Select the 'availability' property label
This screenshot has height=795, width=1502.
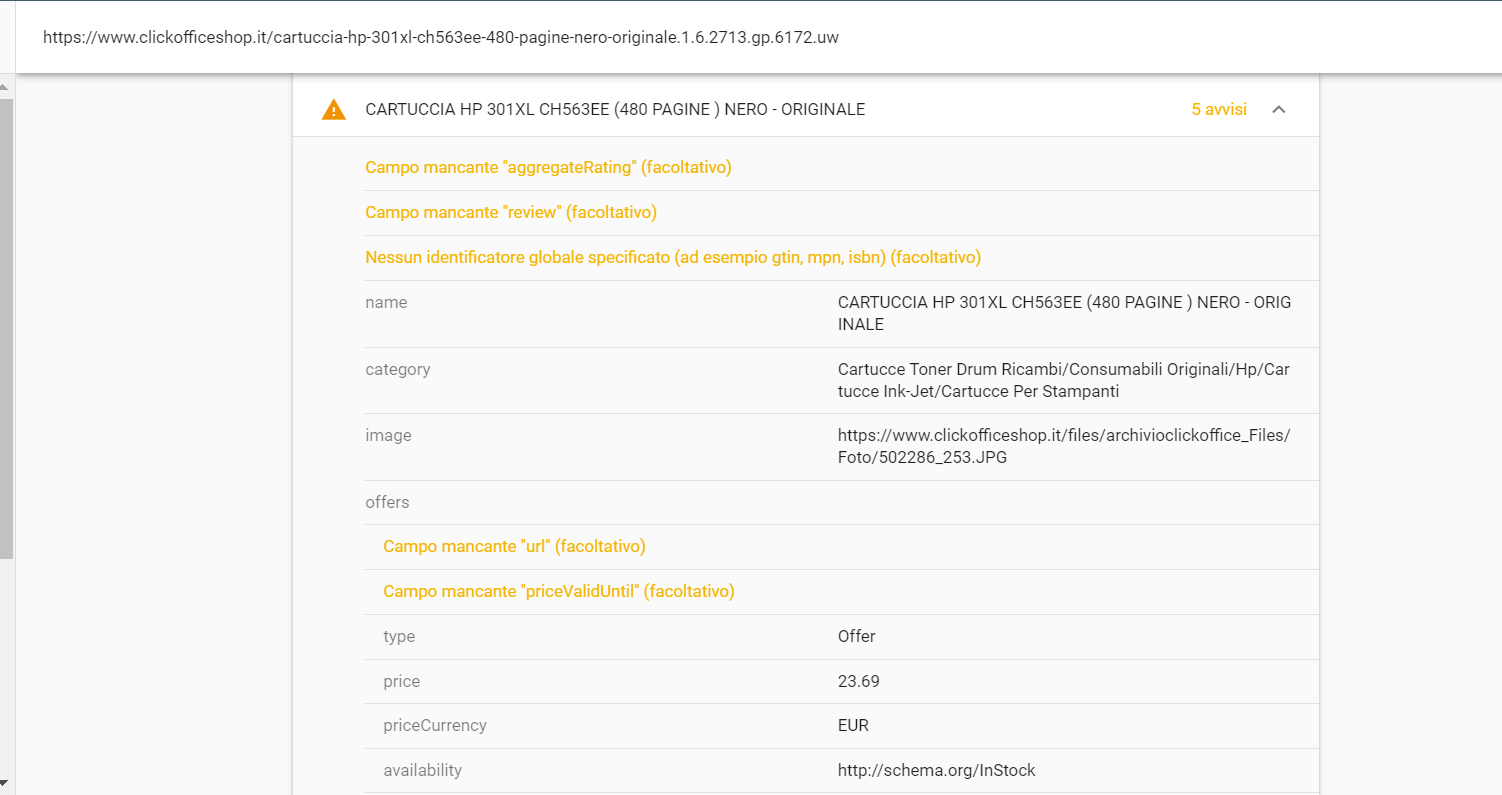point(422,771)
